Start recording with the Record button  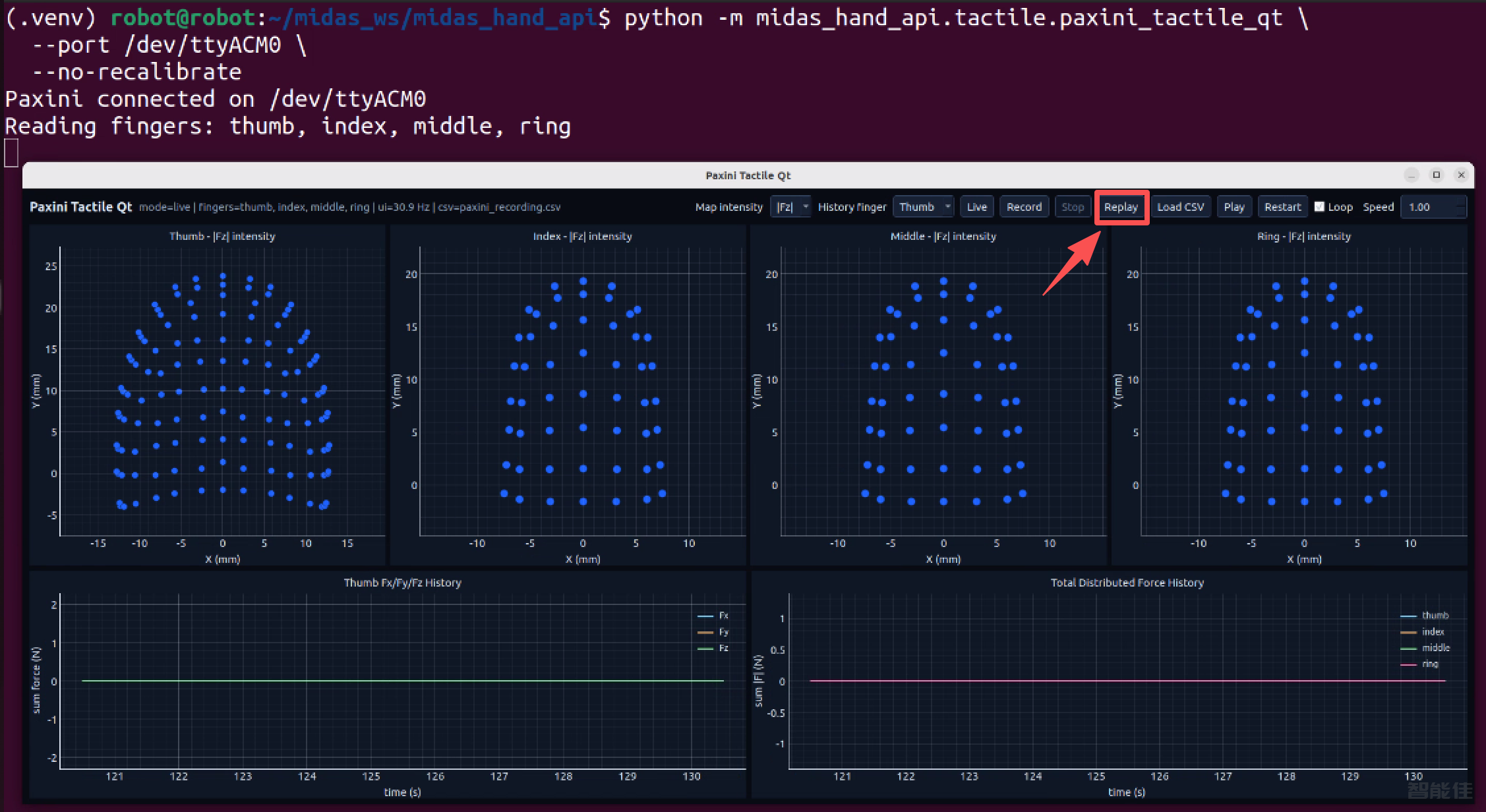tap(1024, 207)
